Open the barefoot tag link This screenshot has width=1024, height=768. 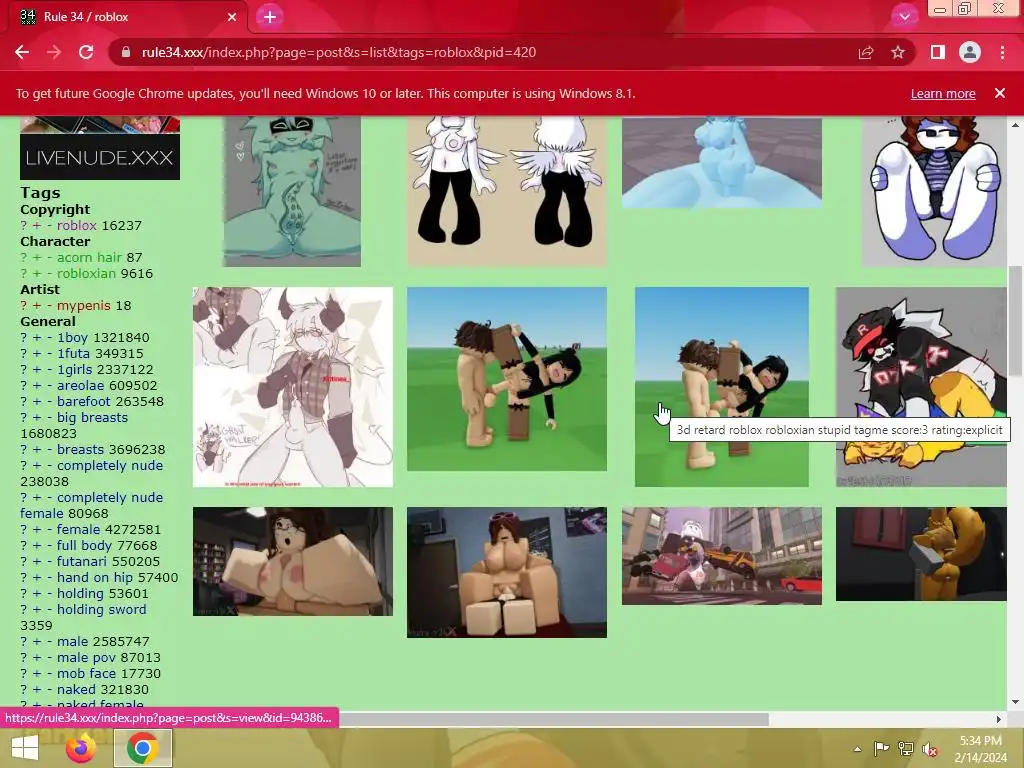[x=84, y=402]
